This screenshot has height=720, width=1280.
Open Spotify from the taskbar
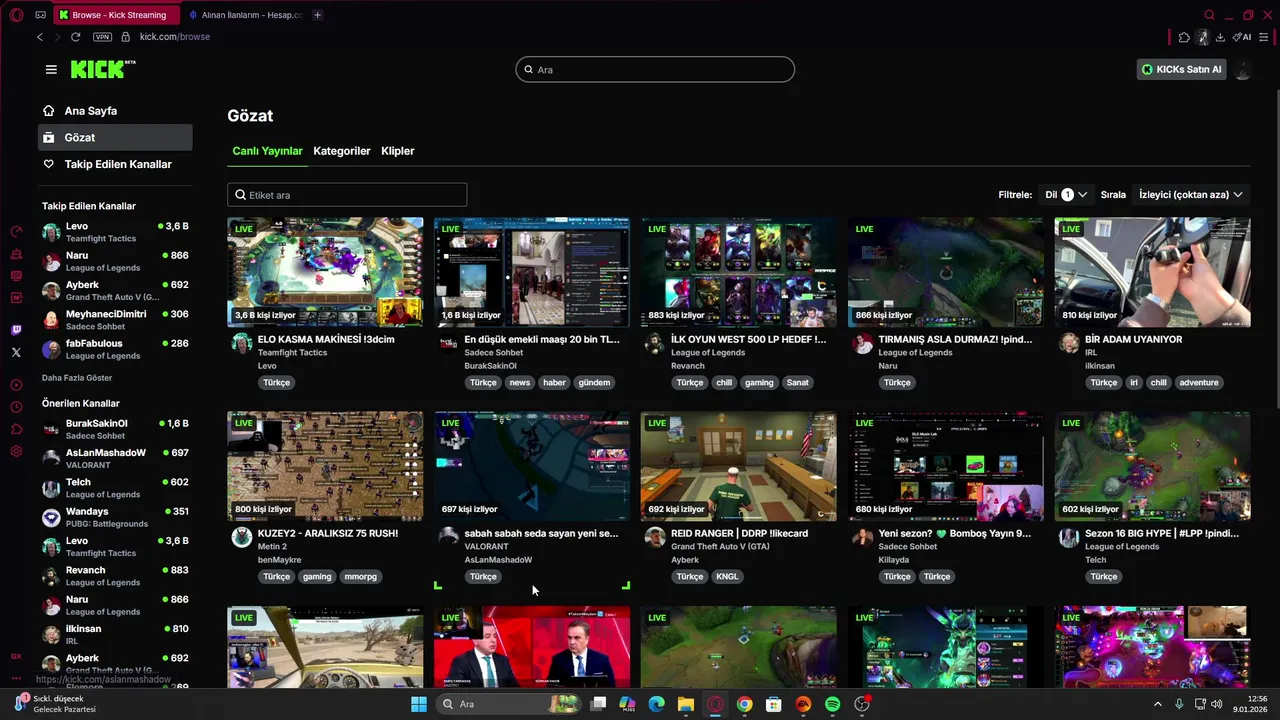(832, 704)
